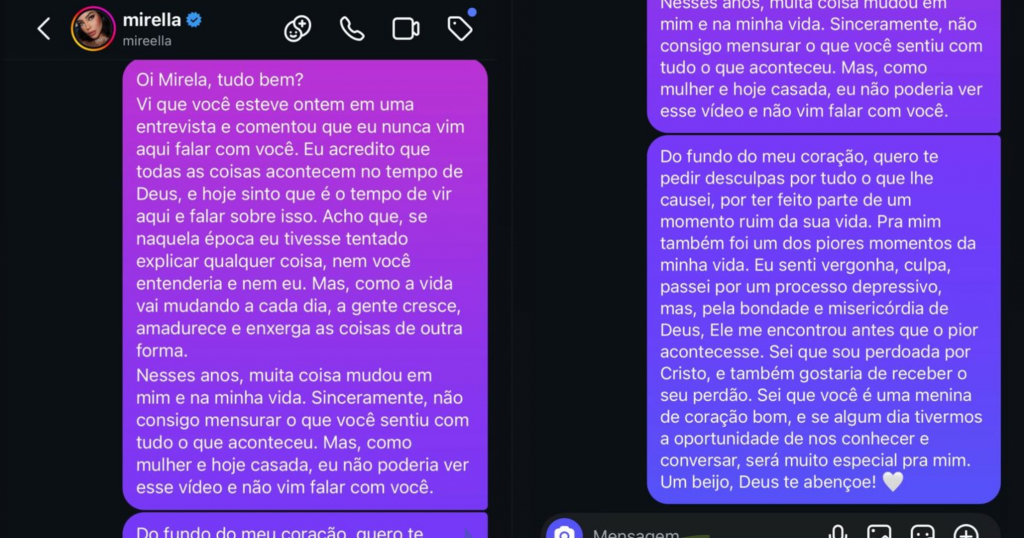Start a voice call with mirella
The image size is (1024, 538).
(x=352, y=29)
